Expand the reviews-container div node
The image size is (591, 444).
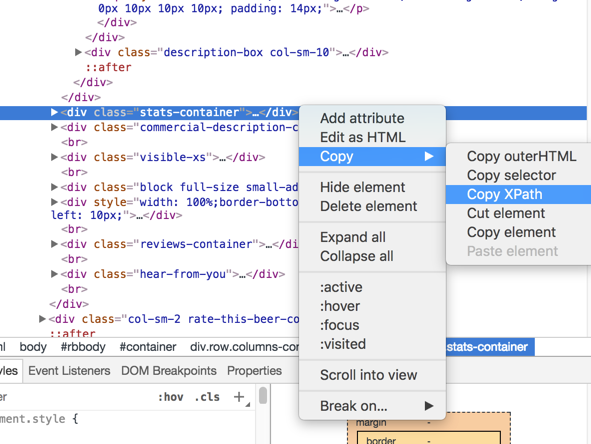(x=54, y=244)
